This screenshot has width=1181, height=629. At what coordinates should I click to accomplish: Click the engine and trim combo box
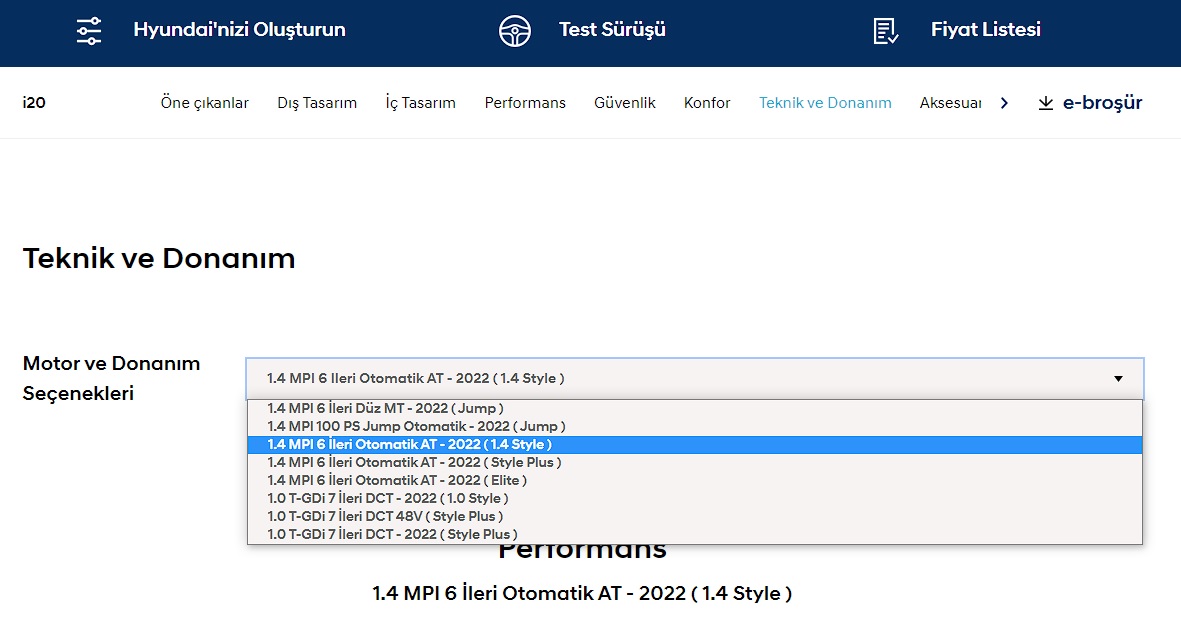tap(694, 379)
